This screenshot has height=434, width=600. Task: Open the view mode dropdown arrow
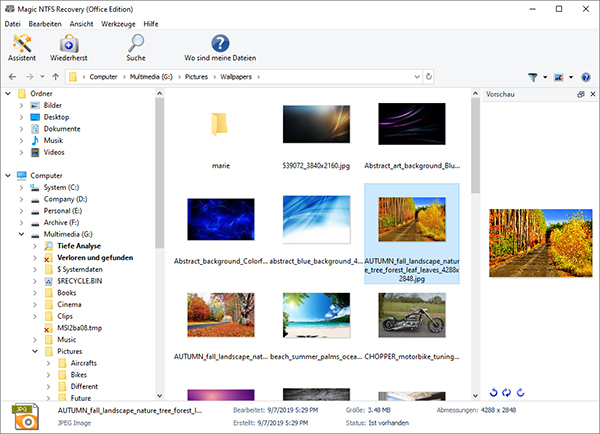[x=571, y=77]
